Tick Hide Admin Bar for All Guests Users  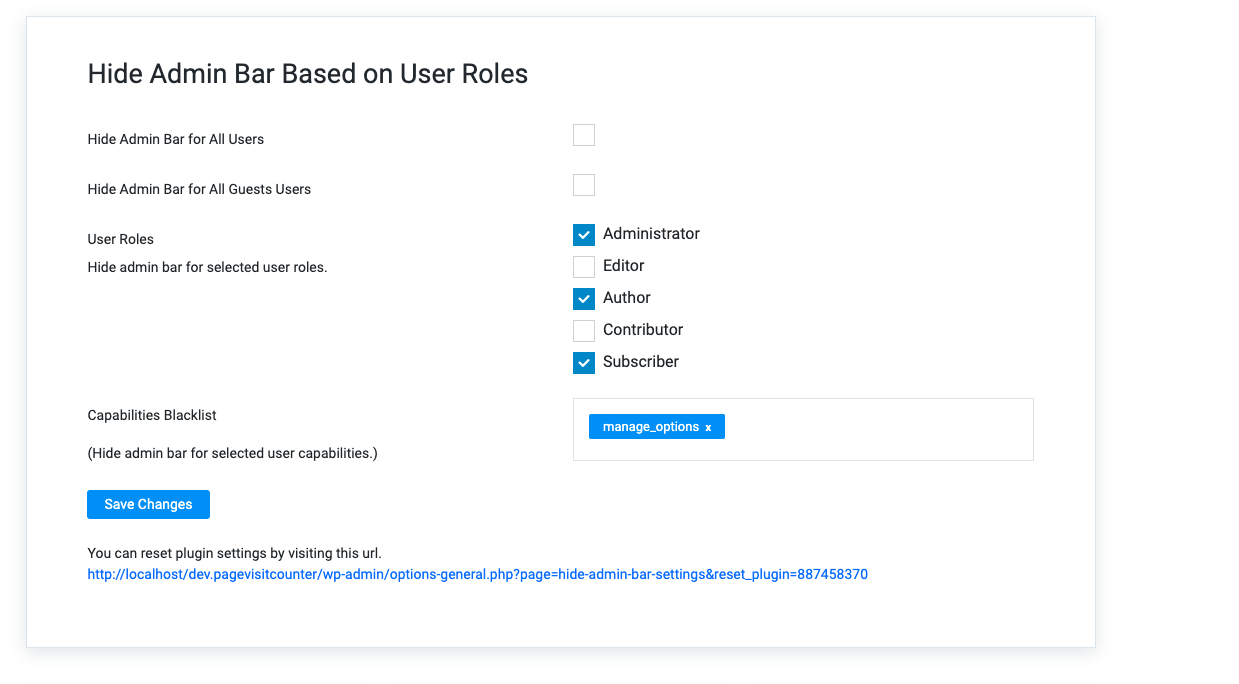(584, 185)
